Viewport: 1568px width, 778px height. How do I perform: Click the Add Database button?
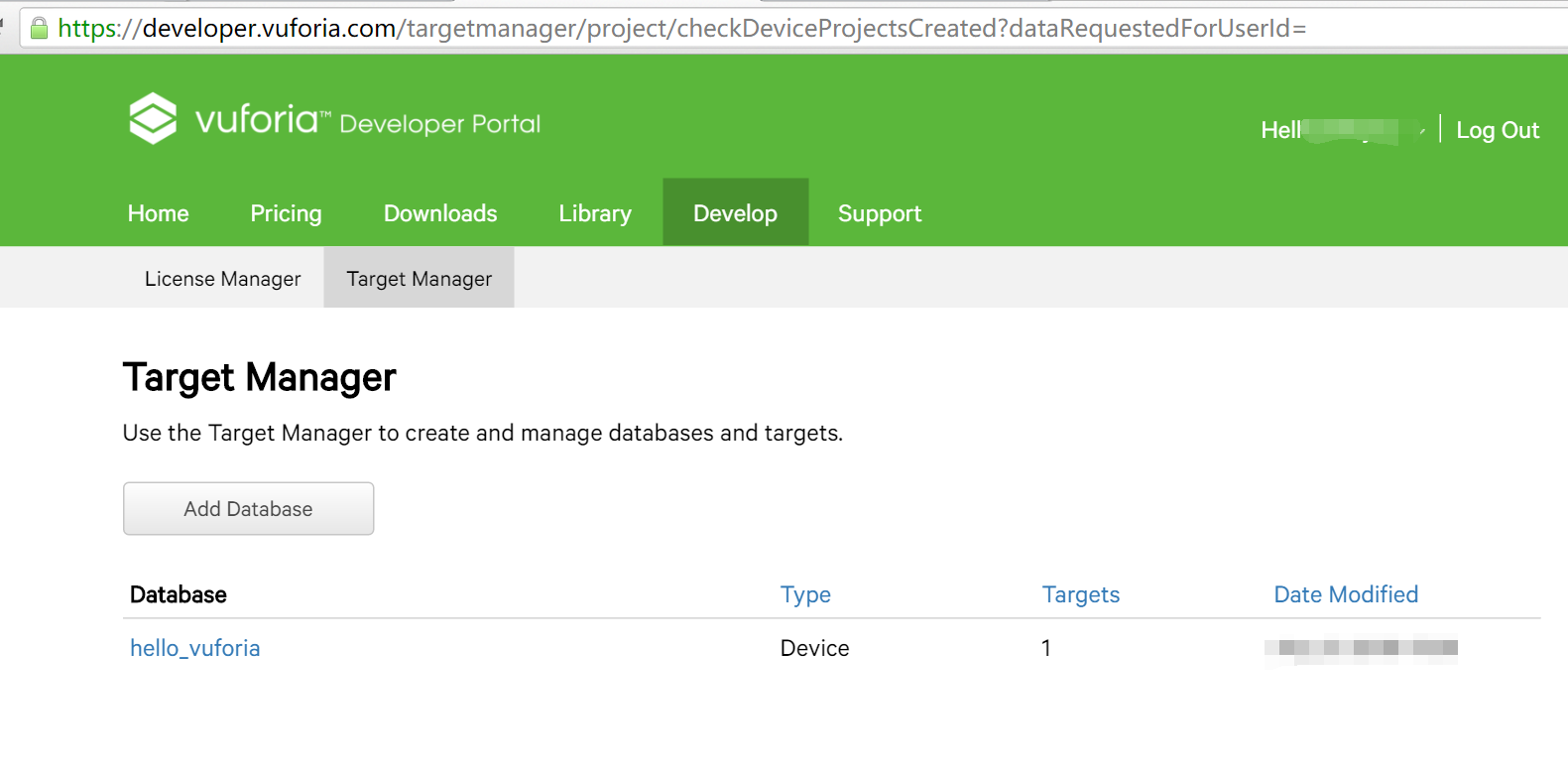click(248, 509)
